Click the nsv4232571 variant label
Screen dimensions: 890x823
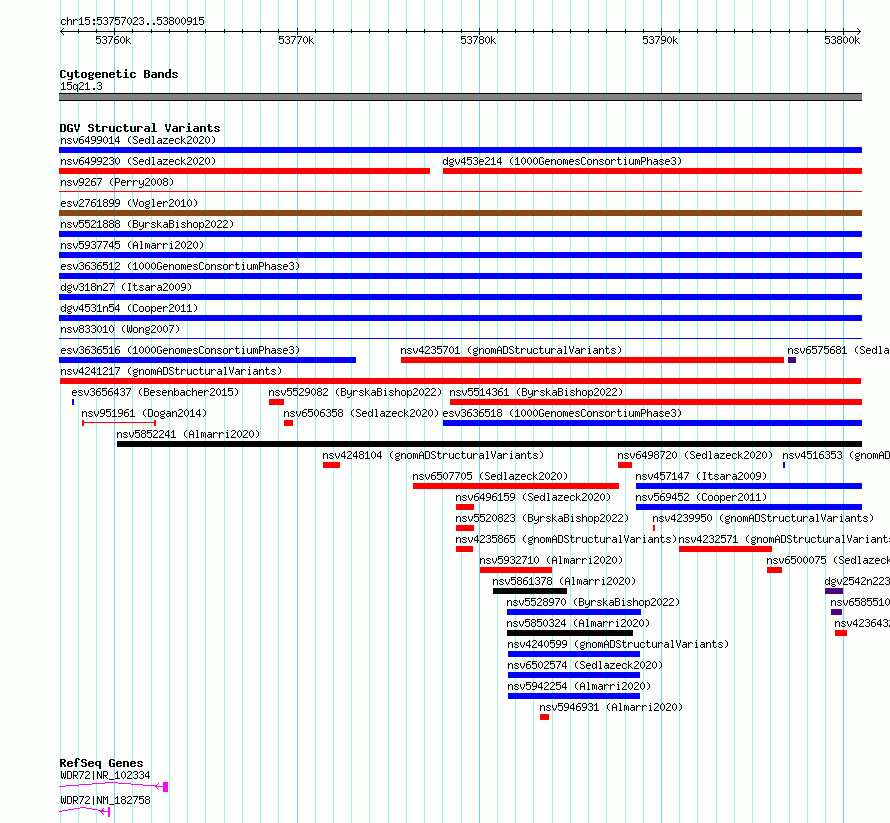(x=784, y=539)
